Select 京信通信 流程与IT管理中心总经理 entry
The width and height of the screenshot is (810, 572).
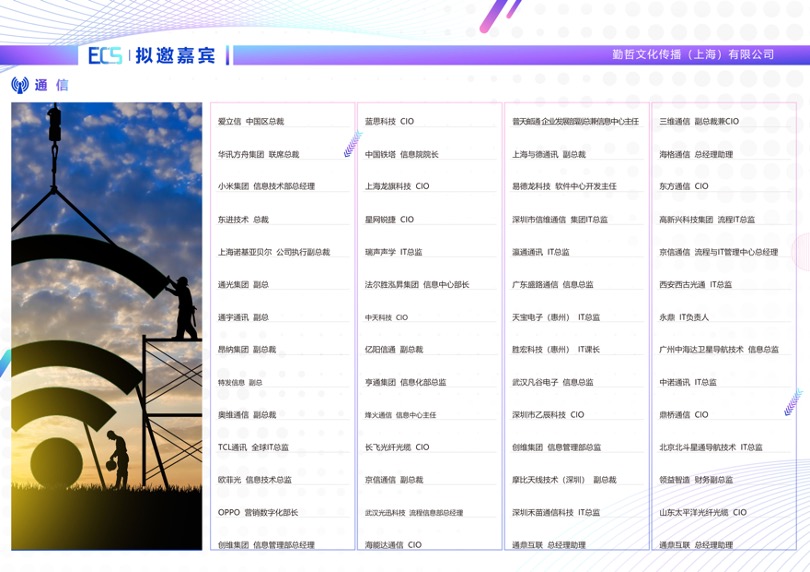coord(719,252)
